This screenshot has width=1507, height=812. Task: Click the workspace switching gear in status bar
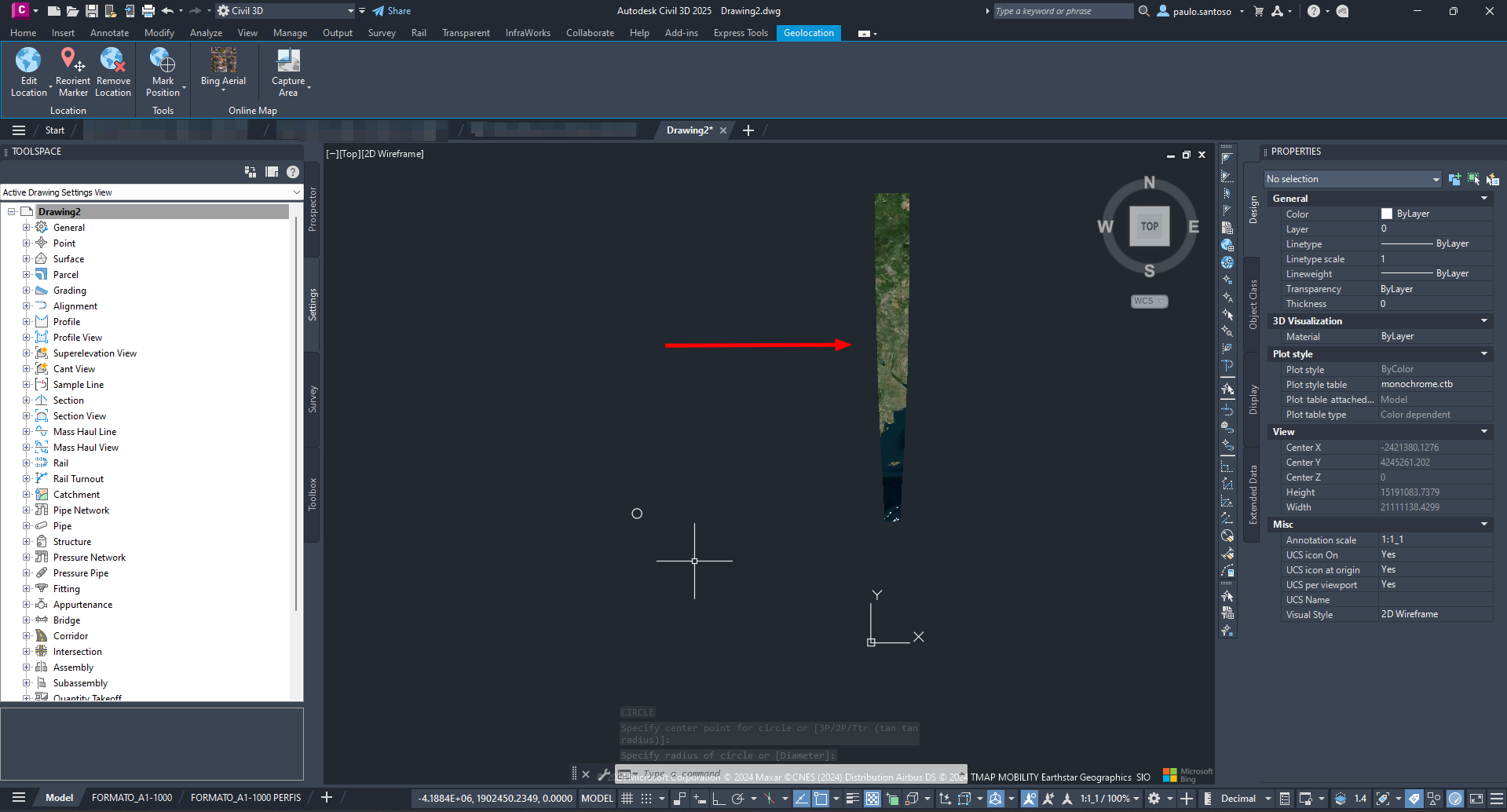point(1154,799)
